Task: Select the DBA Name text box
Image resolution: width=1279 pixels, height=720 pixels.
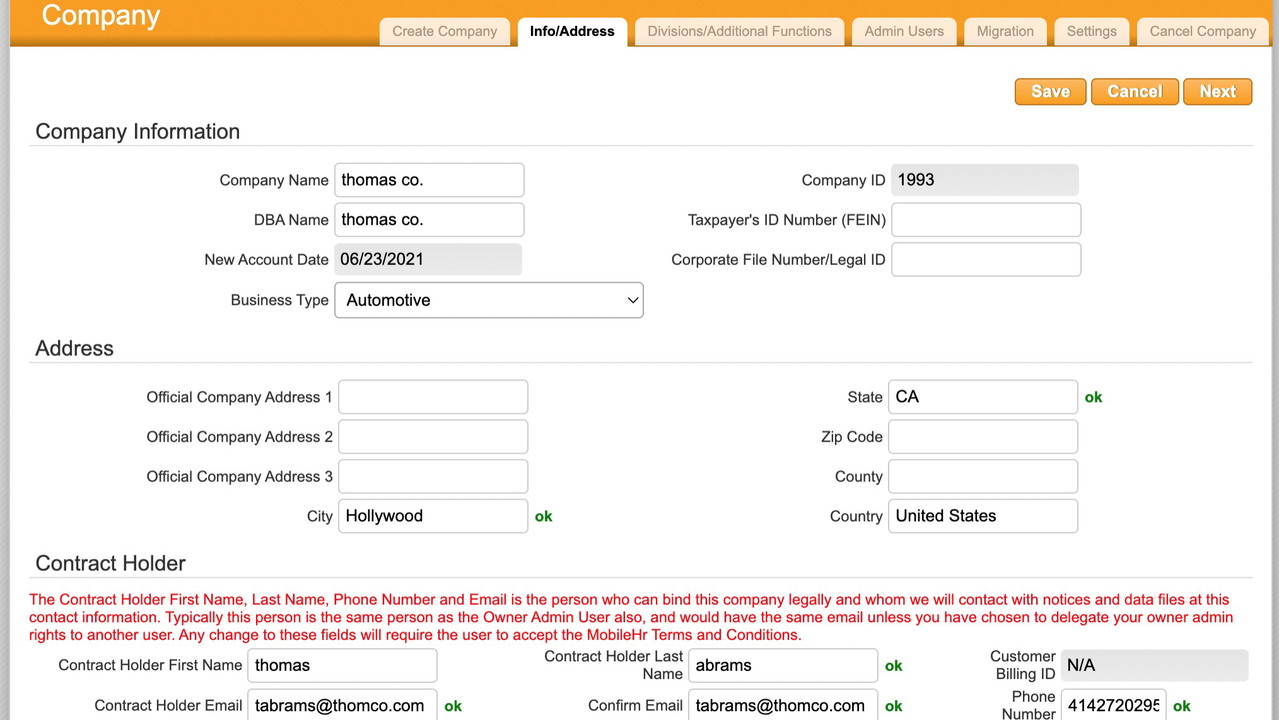Action: tap(429, 220)
